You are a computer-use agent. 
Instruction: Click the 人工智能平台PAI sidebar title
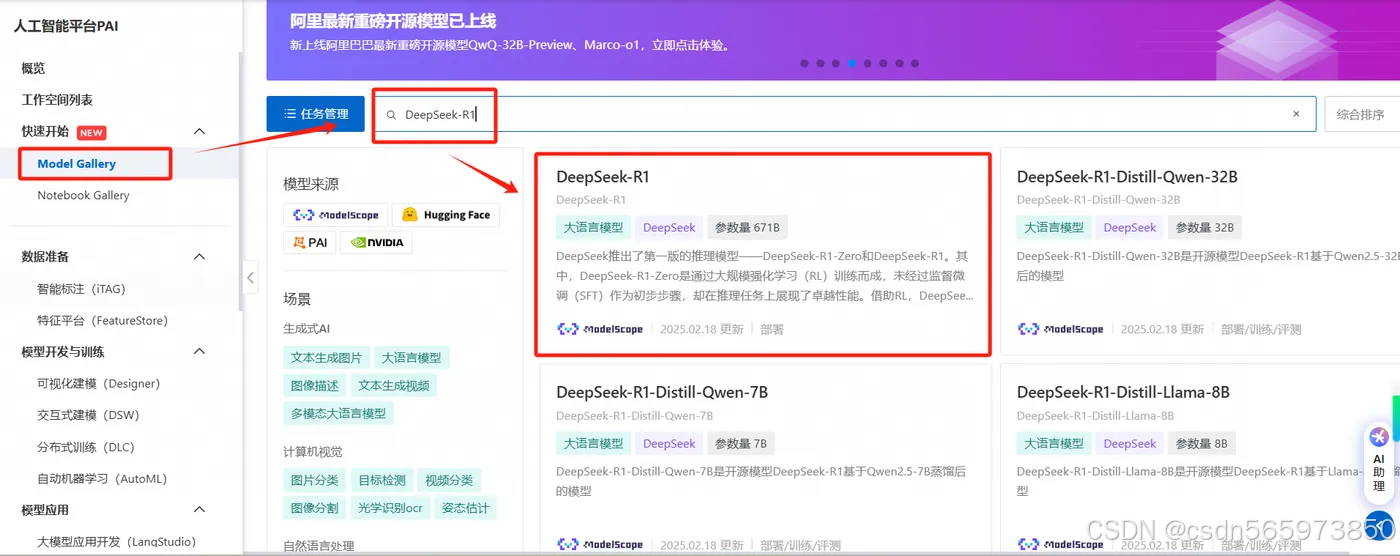click(x=66, y=26)
